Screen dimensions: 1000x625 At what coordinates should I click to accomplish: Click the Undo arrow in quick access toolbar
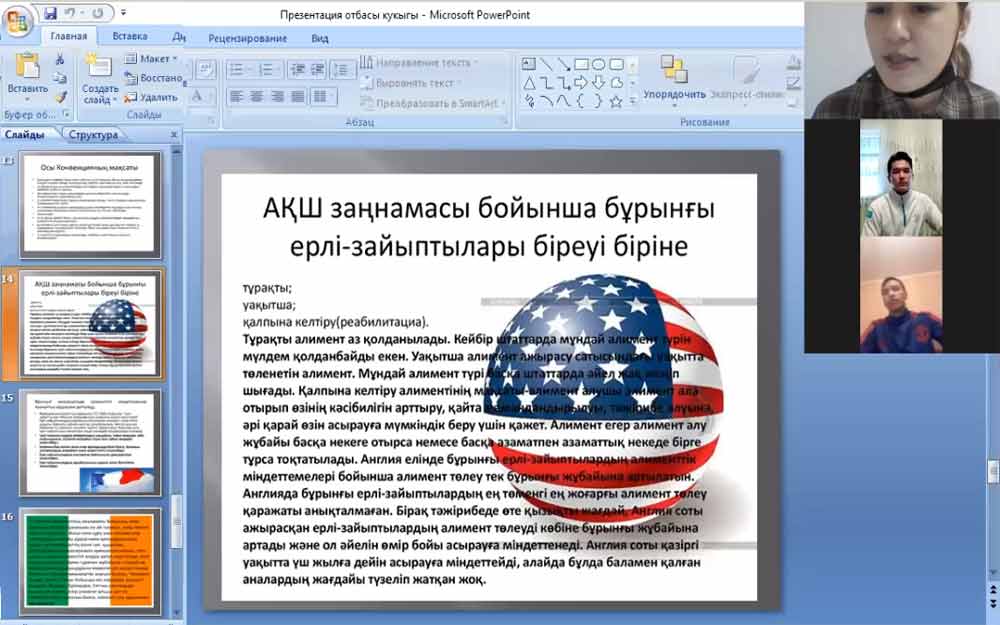(72, 15)
